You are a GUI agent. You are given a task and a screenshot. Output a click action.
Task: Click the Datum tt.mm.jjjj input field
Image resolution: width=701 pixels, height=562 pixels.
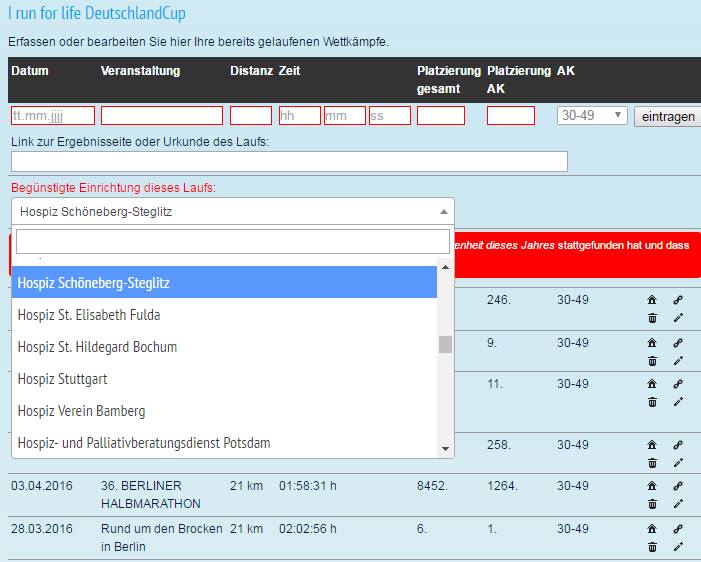(52, 116)
